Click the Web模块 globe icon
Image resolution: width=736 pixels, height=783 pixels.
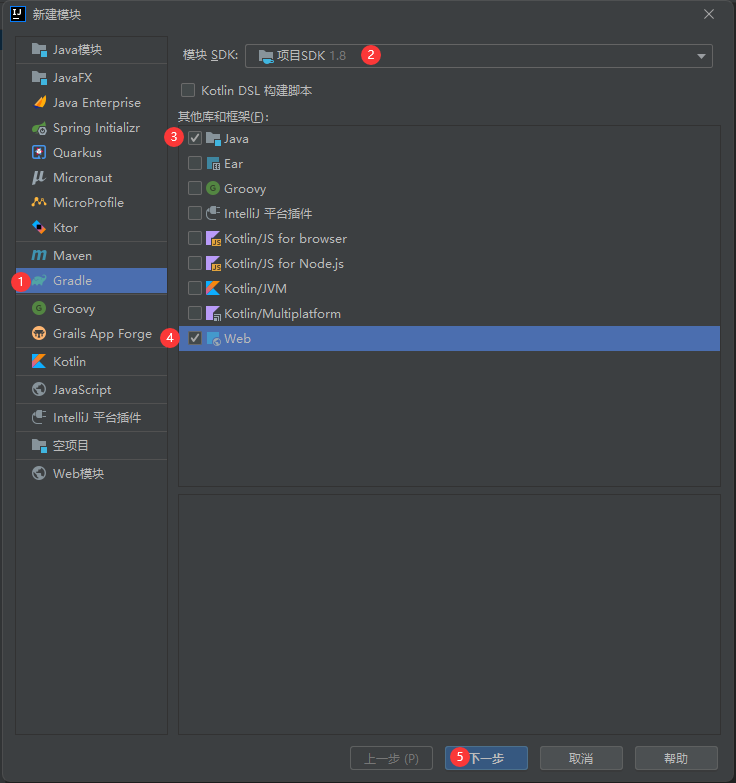tap(39, 473)
